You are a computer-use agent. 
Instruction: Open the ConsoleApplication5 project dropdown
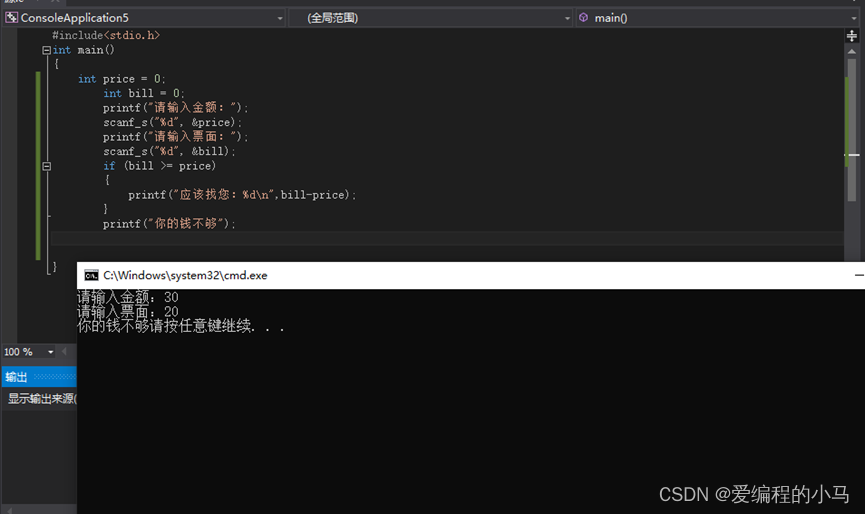pos(280,18)
